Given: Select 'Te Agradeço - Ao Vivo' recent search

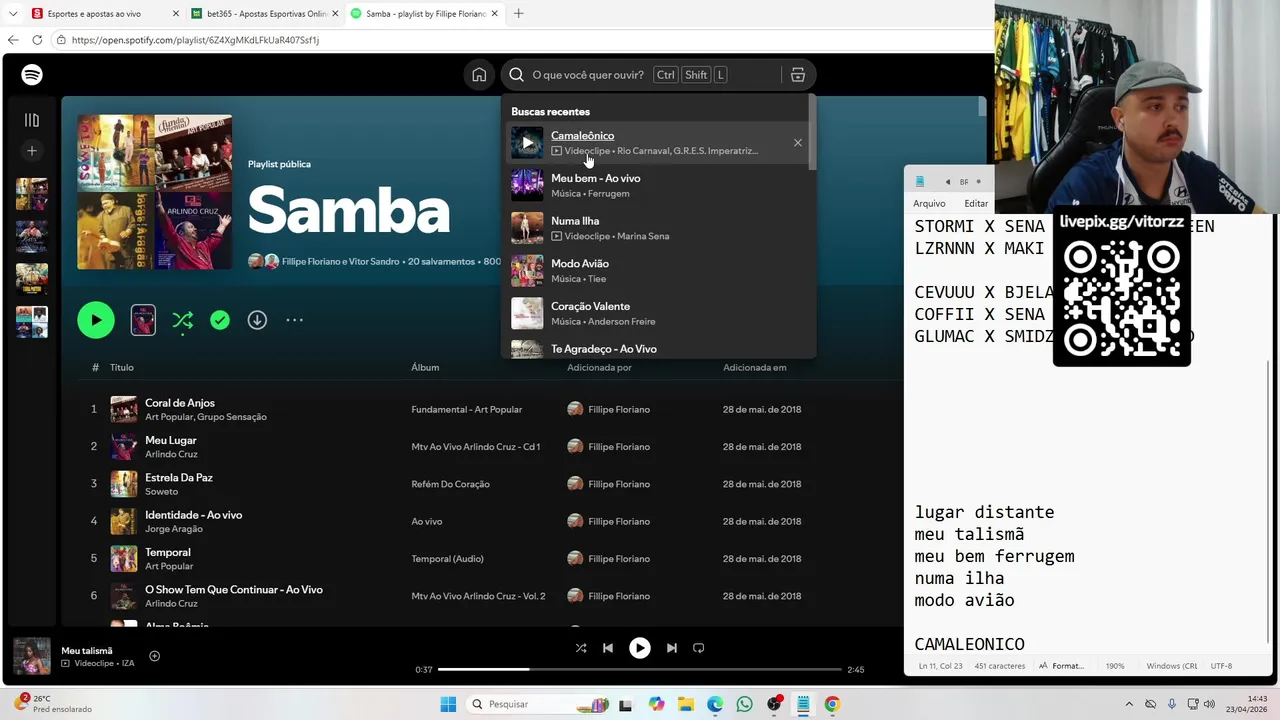Looking at the screenshot, I should tap(658, 348).
